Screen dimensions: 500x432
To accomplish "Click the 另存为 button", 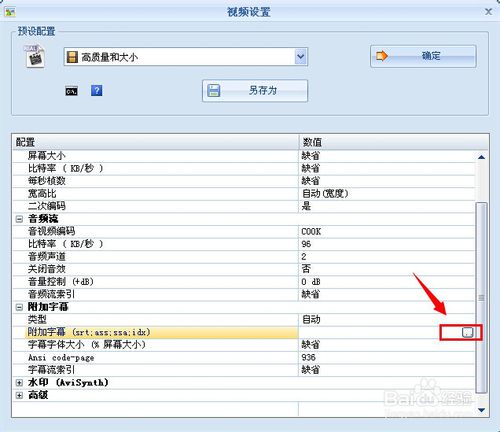I will coord(255,90).
